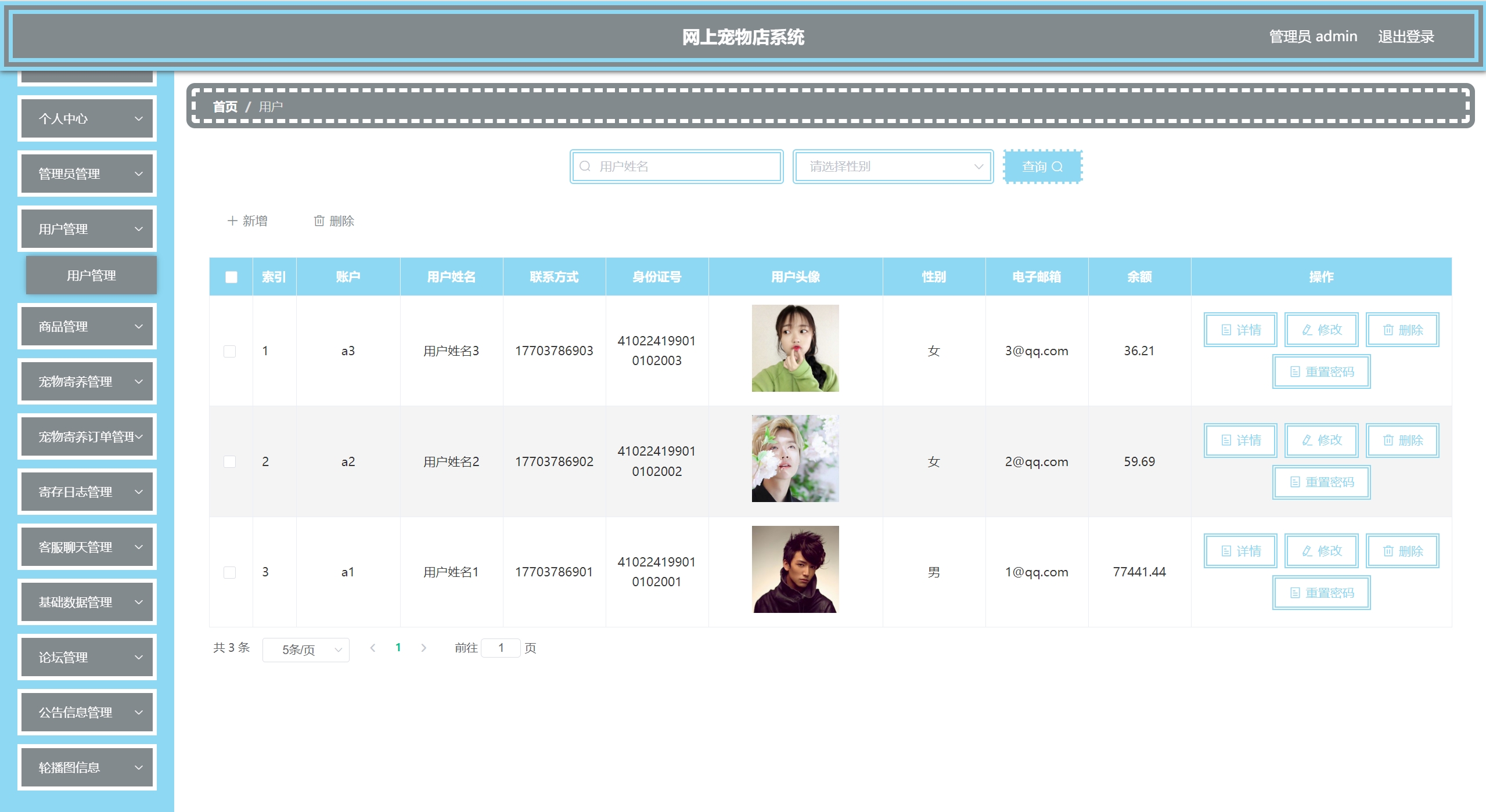Click the 查询 search button
Screen dimensions: 1486x812
1042,167
